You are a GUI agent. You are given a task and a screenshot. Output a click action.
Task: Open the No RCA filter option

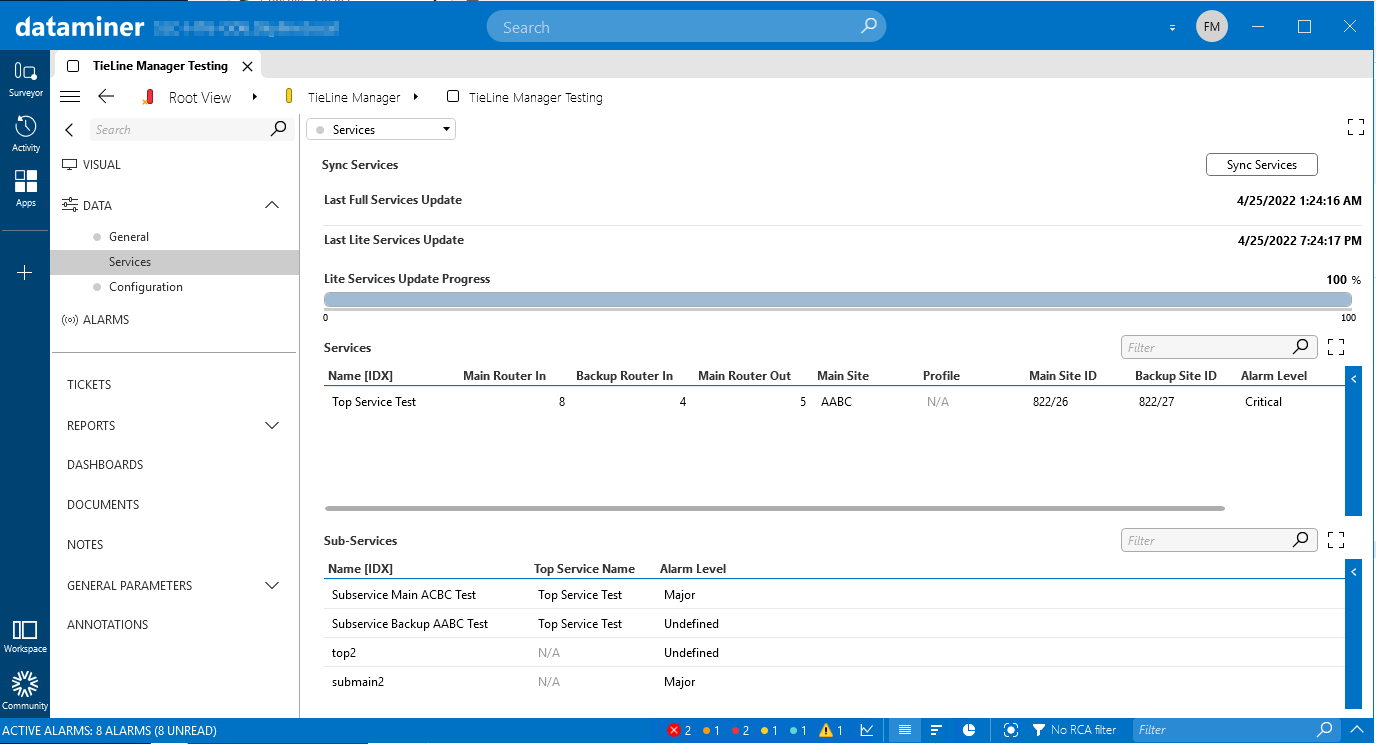coord(1074,731)
